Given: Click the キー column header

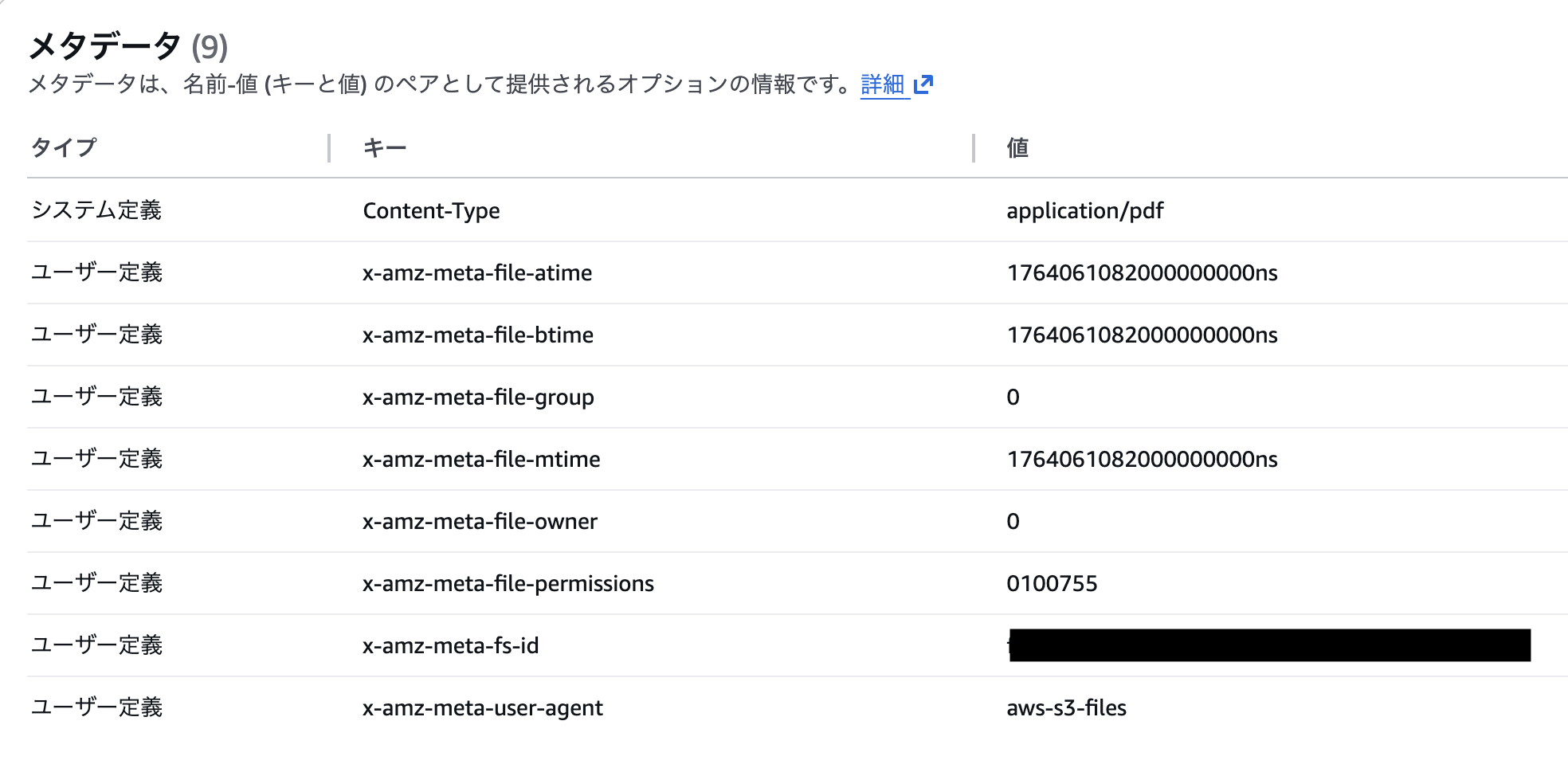Looking at the screenshot, I should pyautogui.click(x=385, y=148).
